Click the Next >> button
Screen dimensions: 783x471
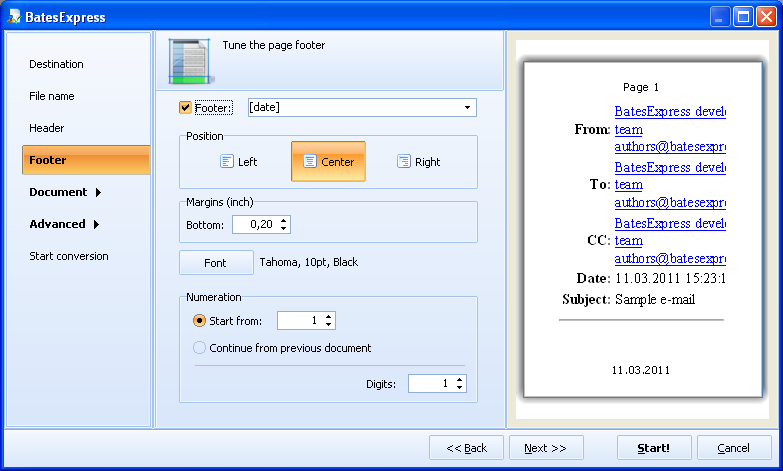point(546,448)
